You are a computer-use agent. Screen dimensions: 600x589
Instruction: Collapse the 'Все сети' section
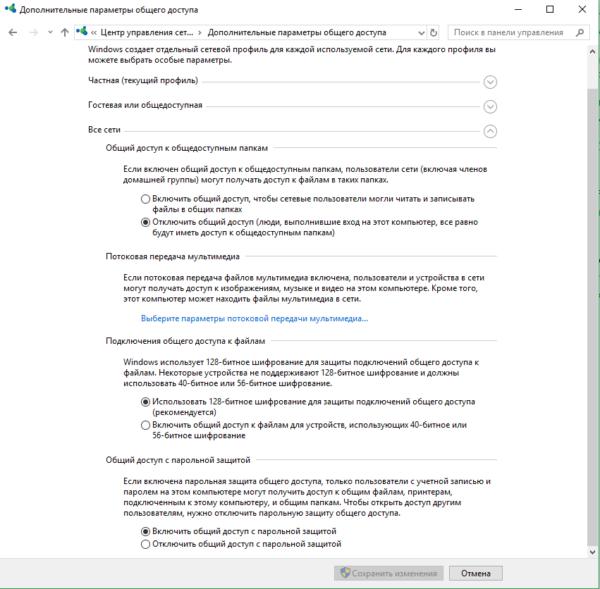click(x=490, y=131)
